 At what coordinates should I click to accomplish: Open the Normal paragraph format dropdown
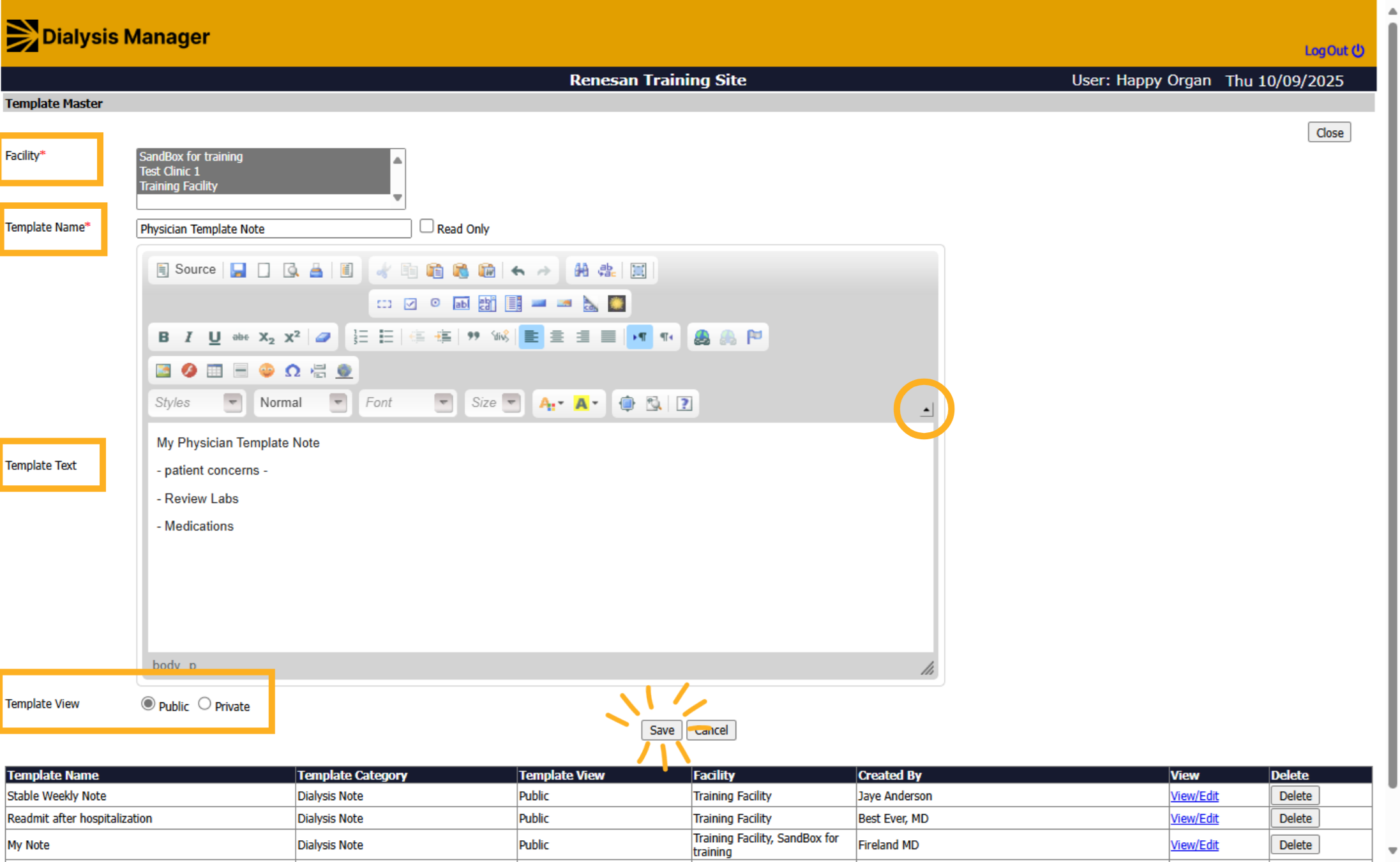(303, 403)
